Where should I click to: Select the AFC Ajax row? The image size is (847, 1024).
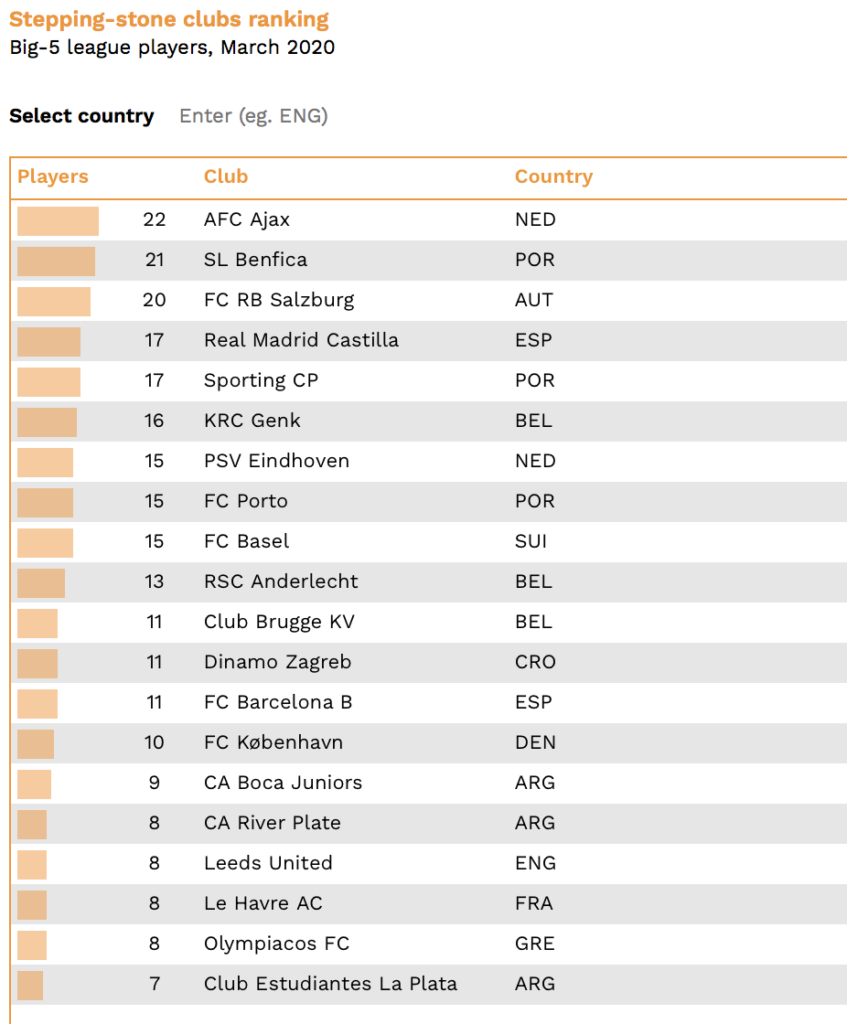tap(429, 220)
